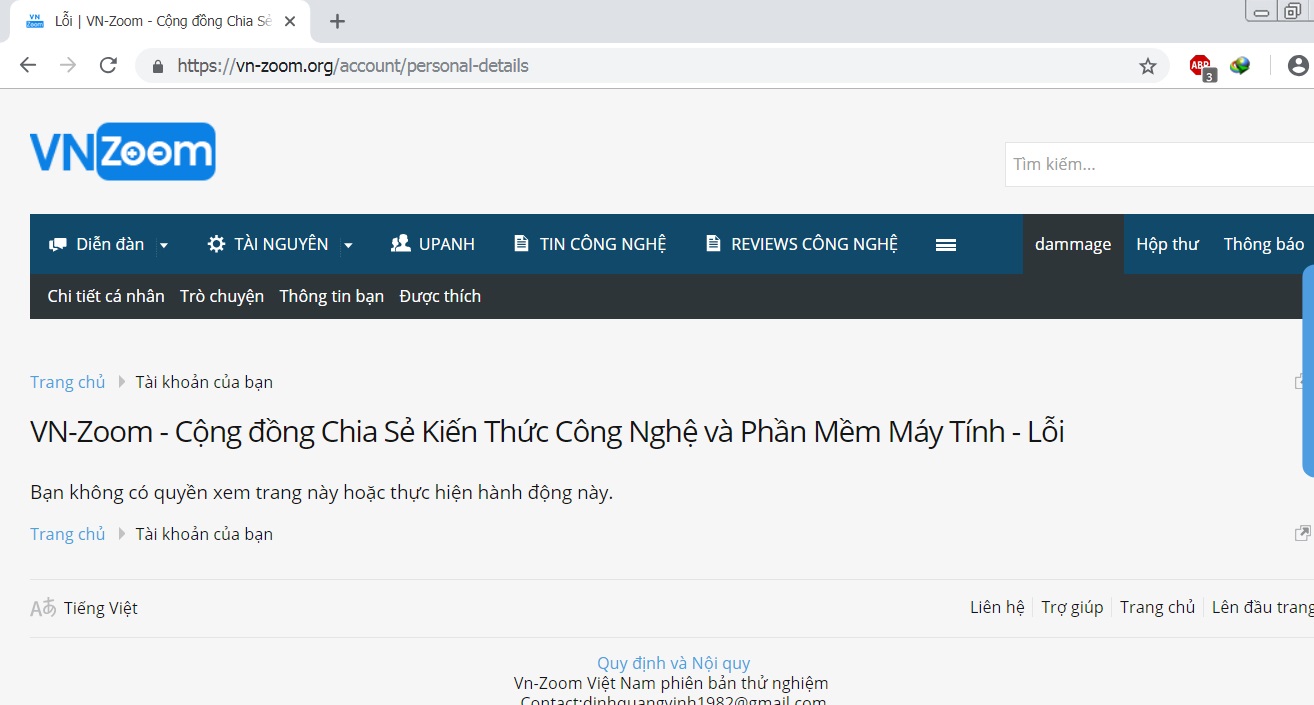Screen dimensions: 1314x705
Task: Close the VN-Zoom browser tab
Action: click(x=290, y=21)
